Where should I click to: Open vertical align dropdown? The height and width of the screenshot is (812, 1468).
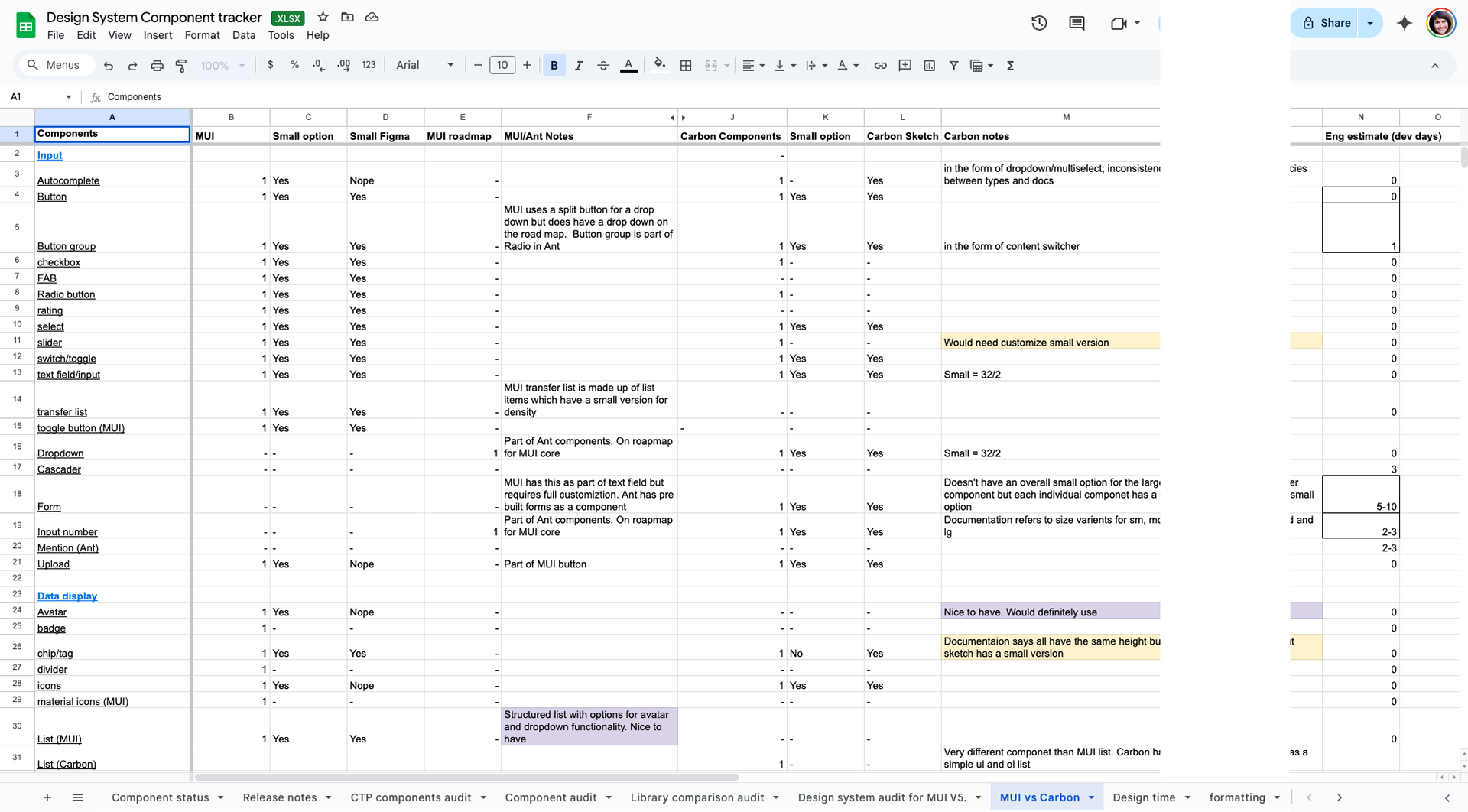point(785,66)
